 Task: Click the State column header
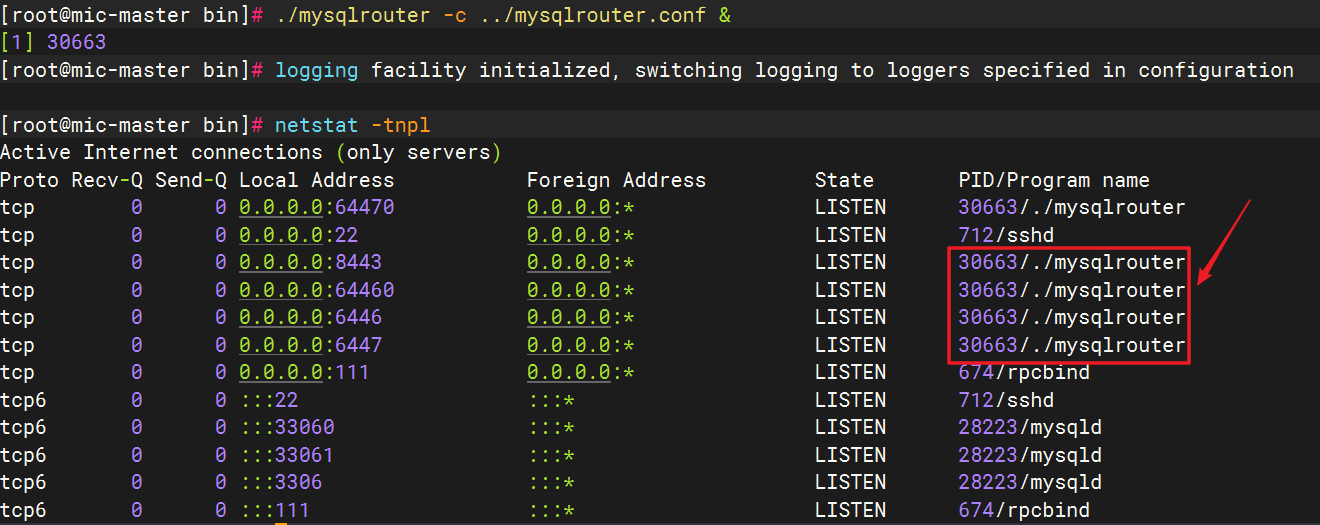(845, 180)
